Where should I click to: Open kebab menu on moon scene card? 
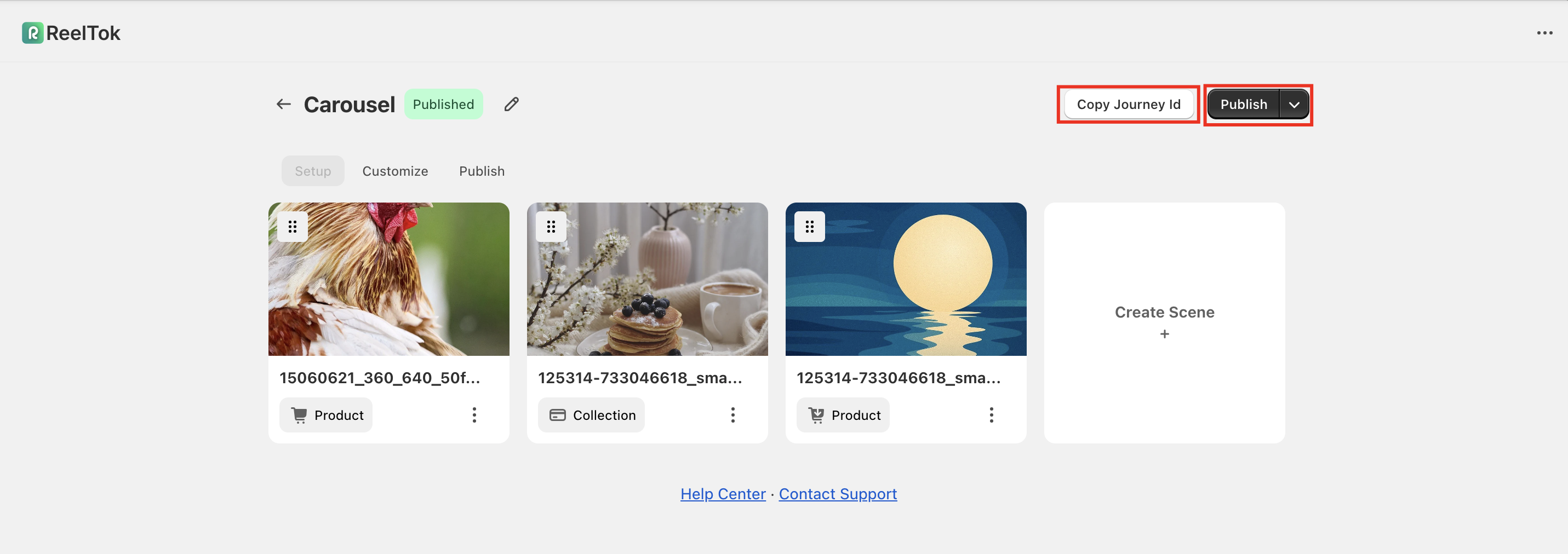click(x=991, y=415)
